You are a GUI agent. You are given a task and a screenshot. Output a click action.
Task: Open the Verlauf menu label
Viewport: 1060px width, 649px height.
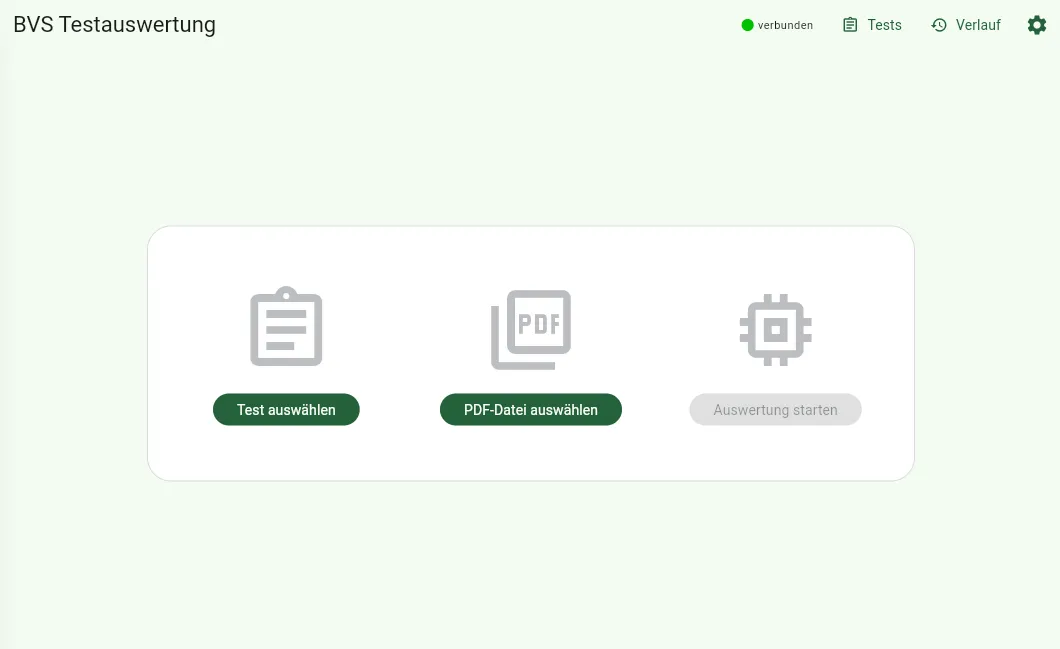[x=978, y=25]
